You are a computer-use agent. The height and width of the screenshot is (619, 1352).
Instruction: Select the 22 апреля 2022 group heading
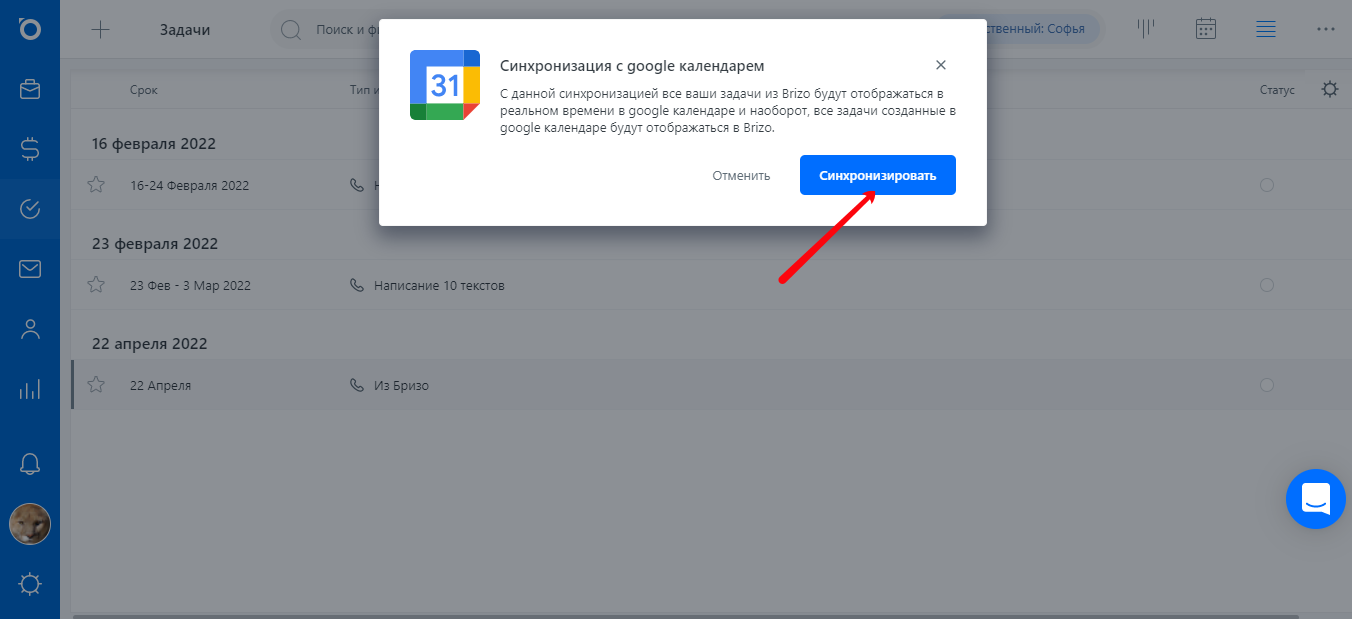[149, 343]
